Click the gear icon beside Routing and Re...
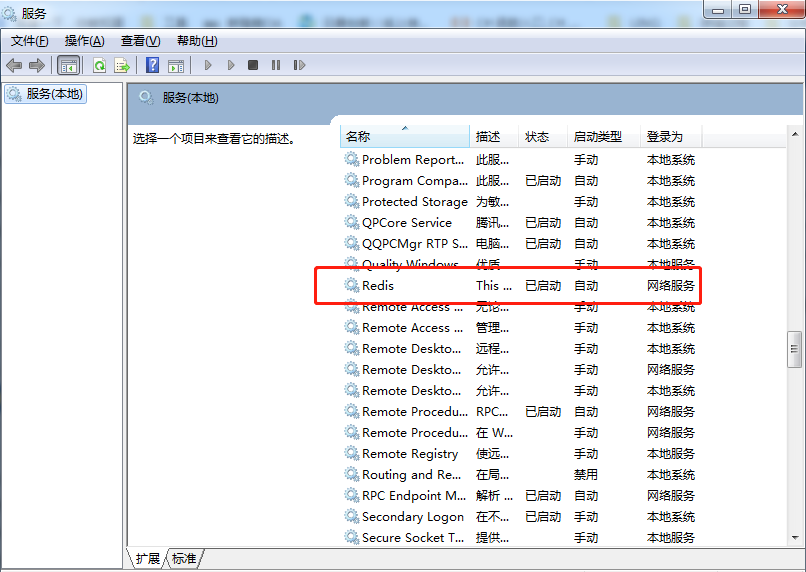 (352, 474)
